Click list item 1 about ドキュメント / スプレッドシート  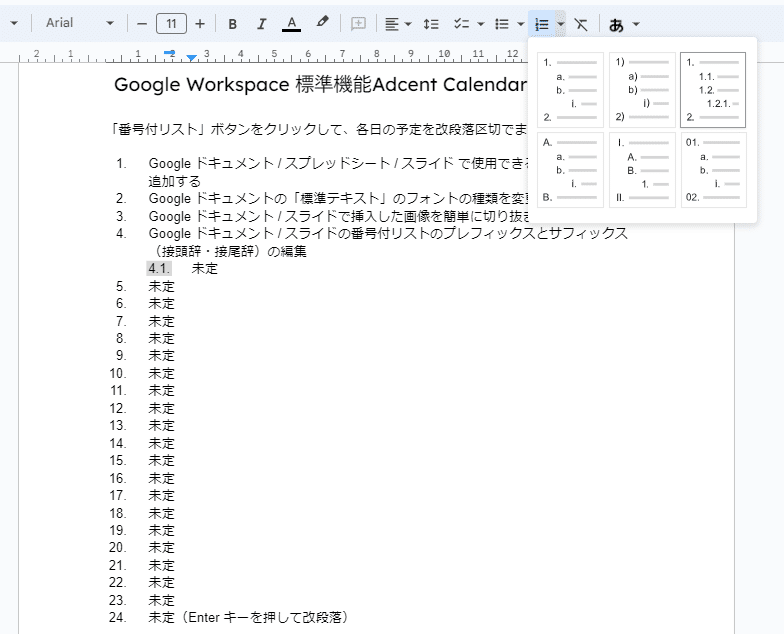[338, 164]
